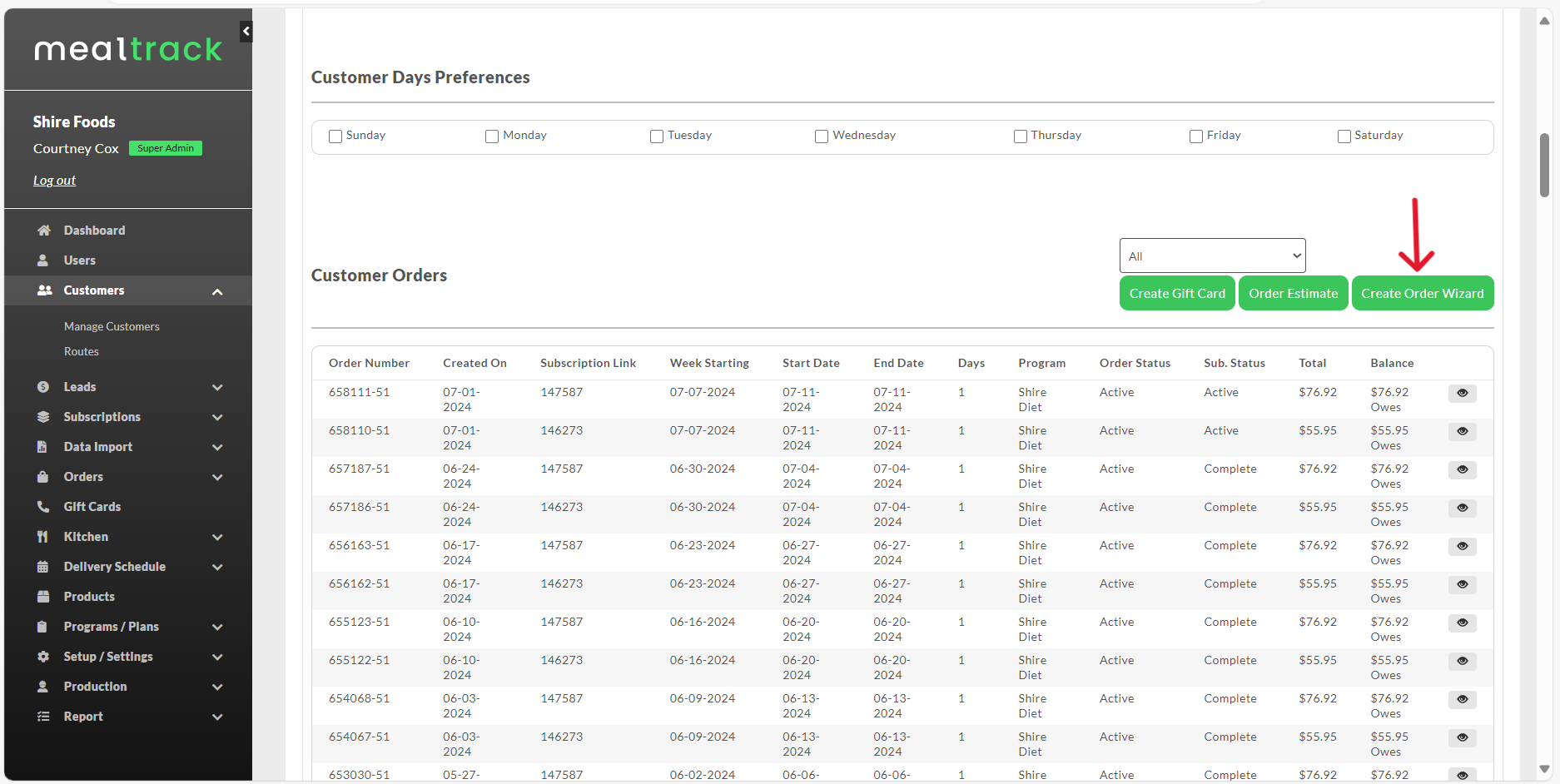This screenshot has width=1560, height=784.
Task: Click the page scrollbar up arrow
Action: [x=1544, y=21]
